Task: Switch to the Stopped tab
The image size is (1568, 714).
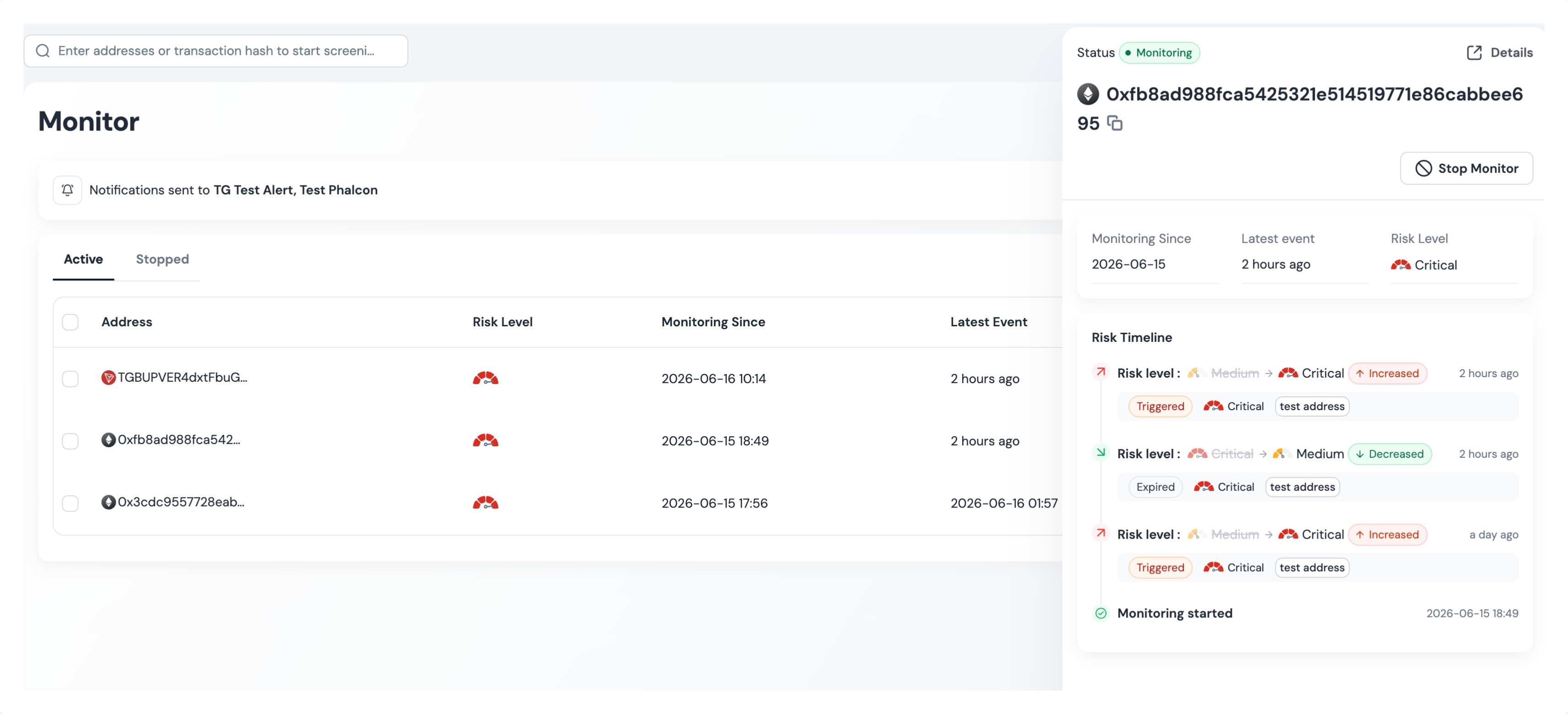Action: pos(162,259)
